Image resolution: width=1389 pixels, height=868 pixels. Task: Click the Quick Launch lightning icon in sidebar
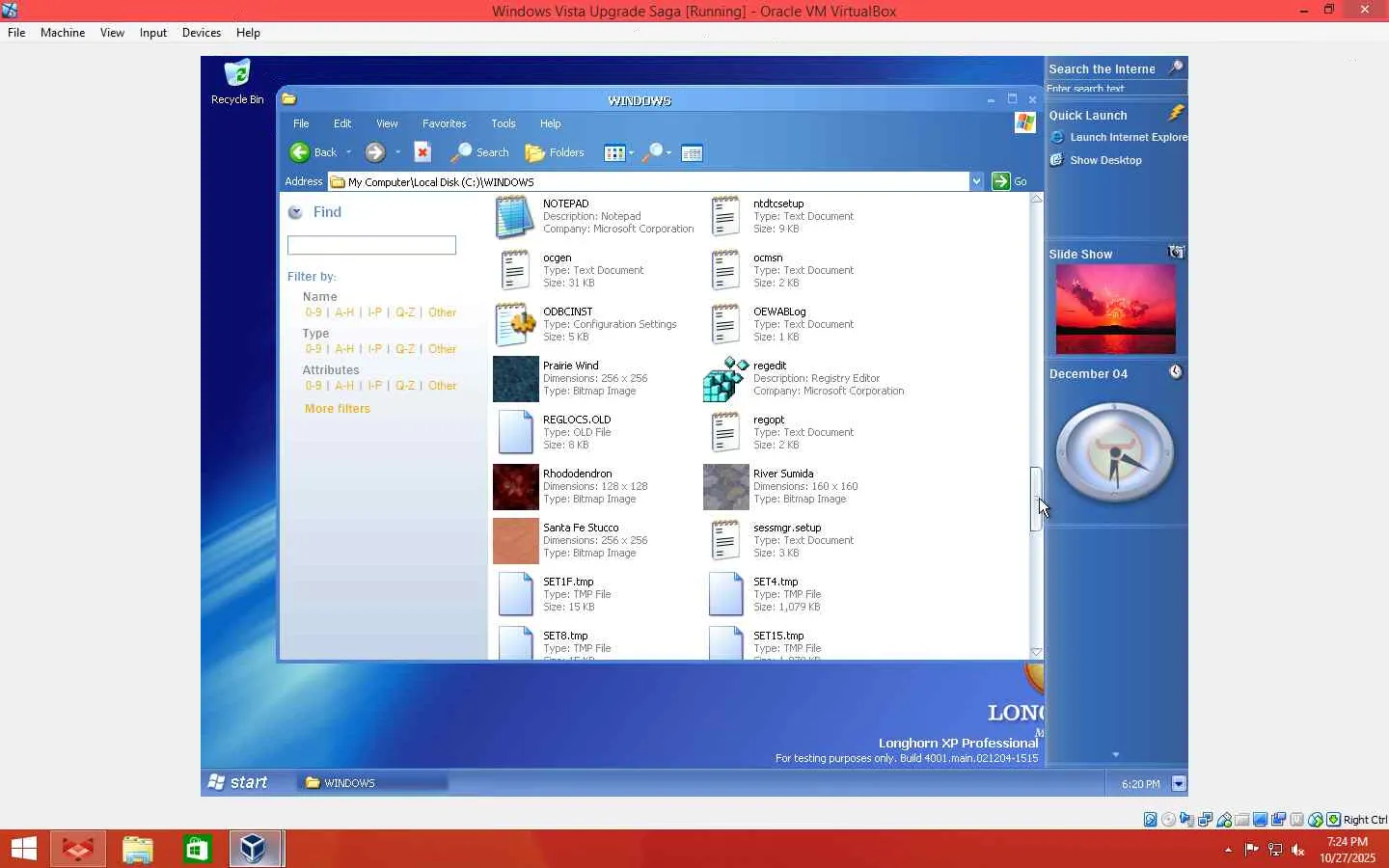pos(1176,114)
